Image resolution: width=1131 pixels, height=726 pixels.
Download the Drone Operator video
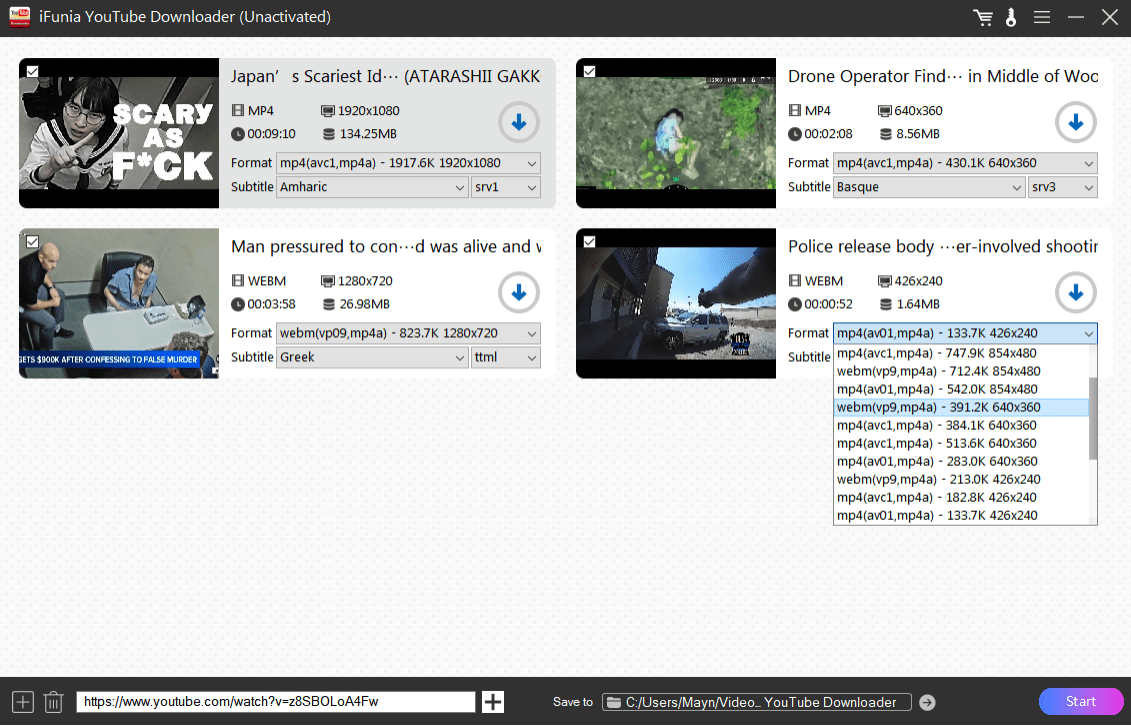pyautogui.click(x=1076, y=123)
